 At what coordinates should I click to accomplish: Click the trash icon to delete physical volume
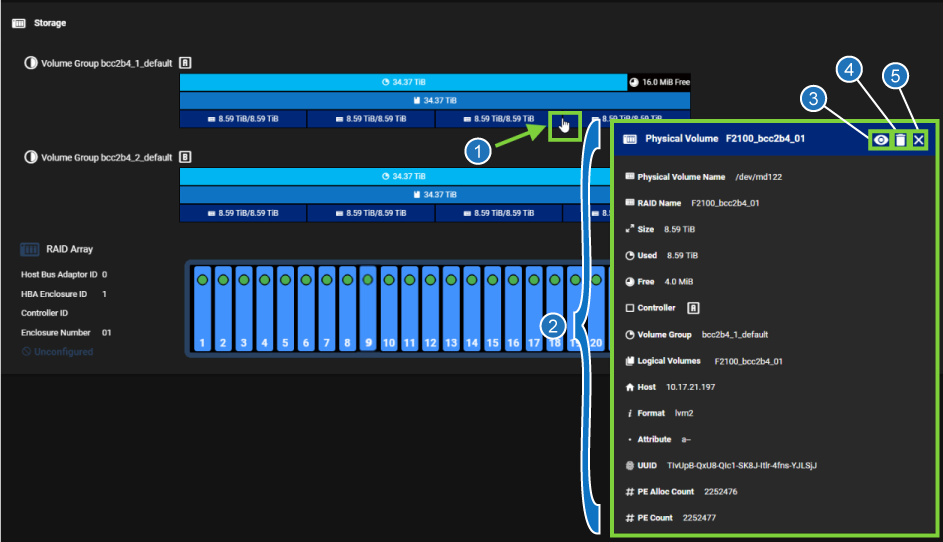pos(900,140)
